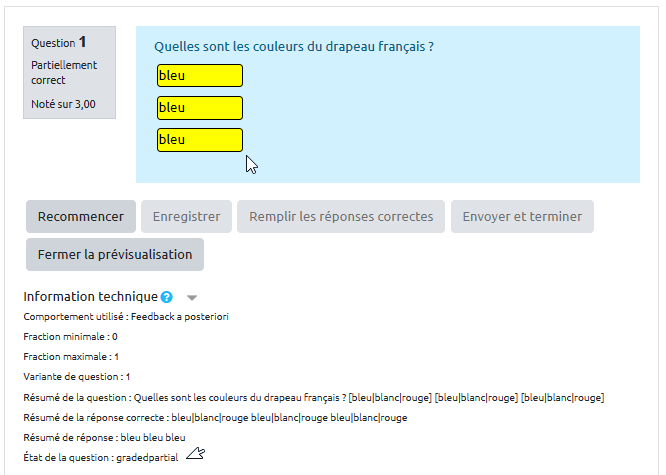Click the Enregistrer button

pyautogui.click(x=186, y=217)
